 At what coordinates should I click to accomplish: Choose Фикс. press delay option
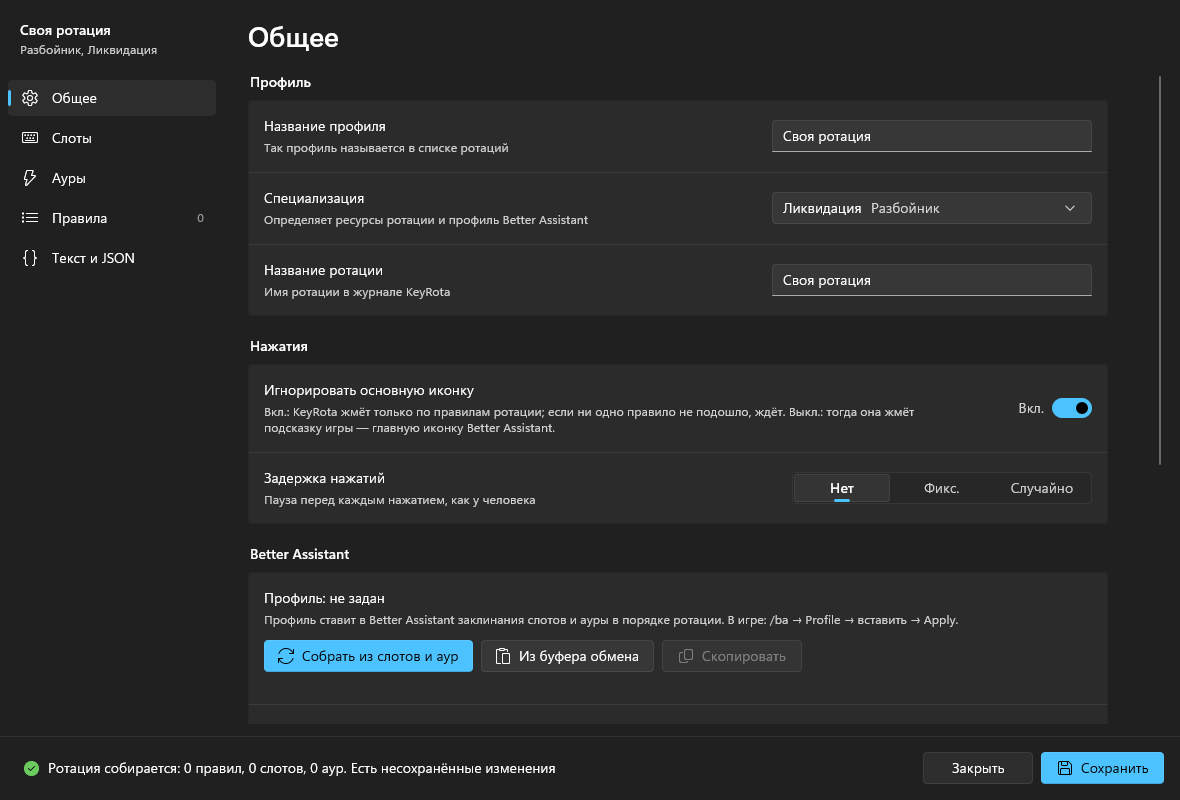941,488
